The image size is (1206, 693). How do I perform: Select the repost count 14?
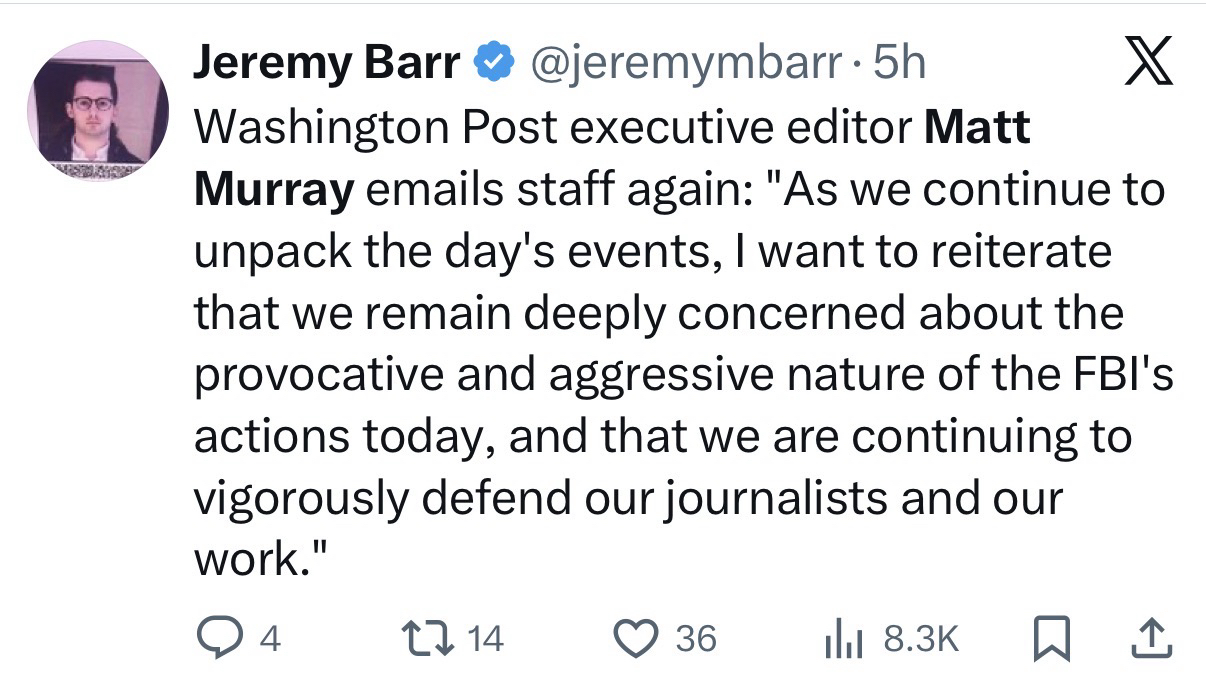coord(486,639)
